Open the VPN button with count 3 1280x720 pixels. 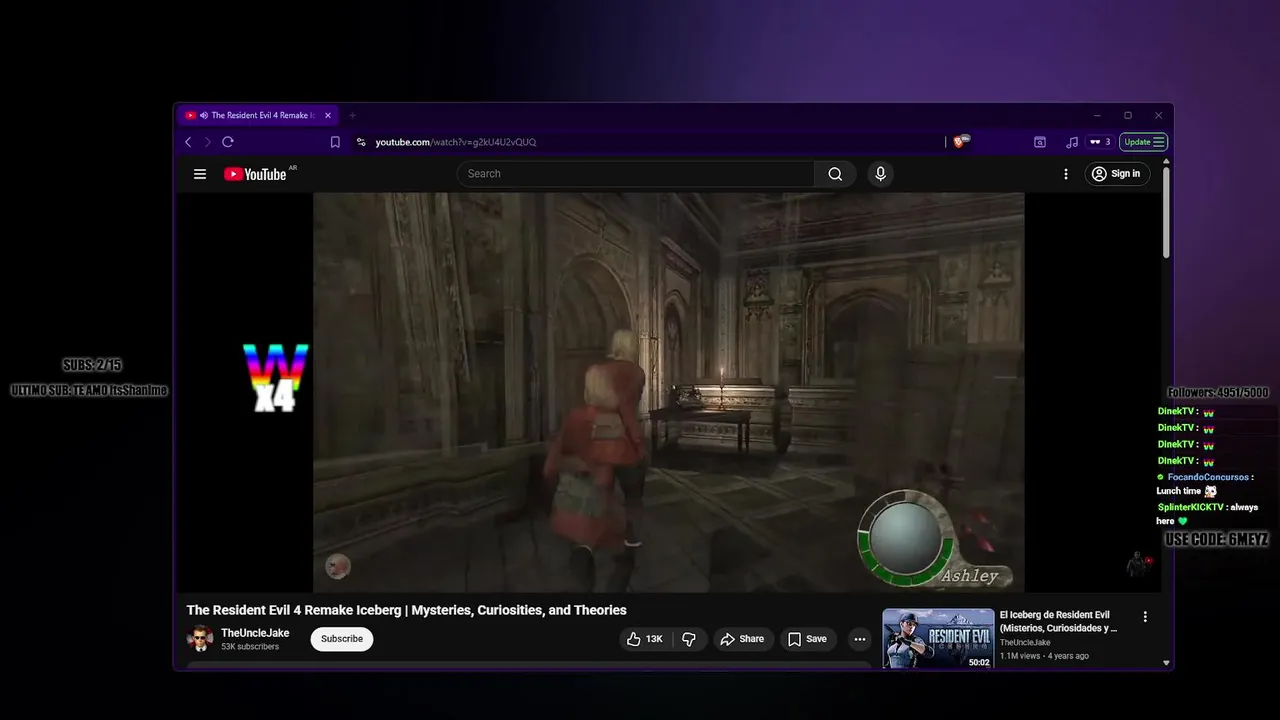click(1100, 142)
